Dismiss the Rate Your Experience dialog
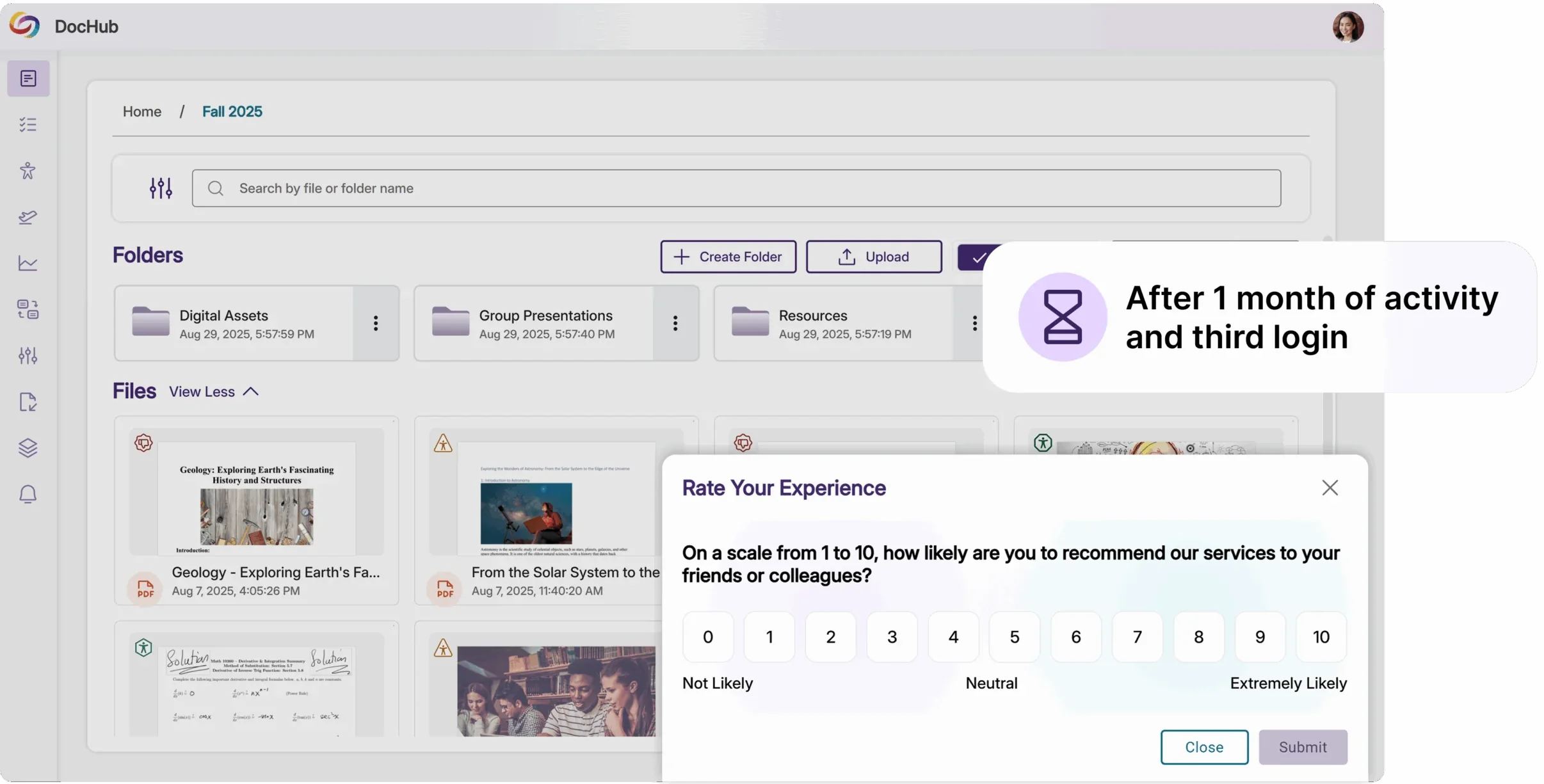Image resolution: width=1544 pixels, height=784 pixels. click(1330, 488)
